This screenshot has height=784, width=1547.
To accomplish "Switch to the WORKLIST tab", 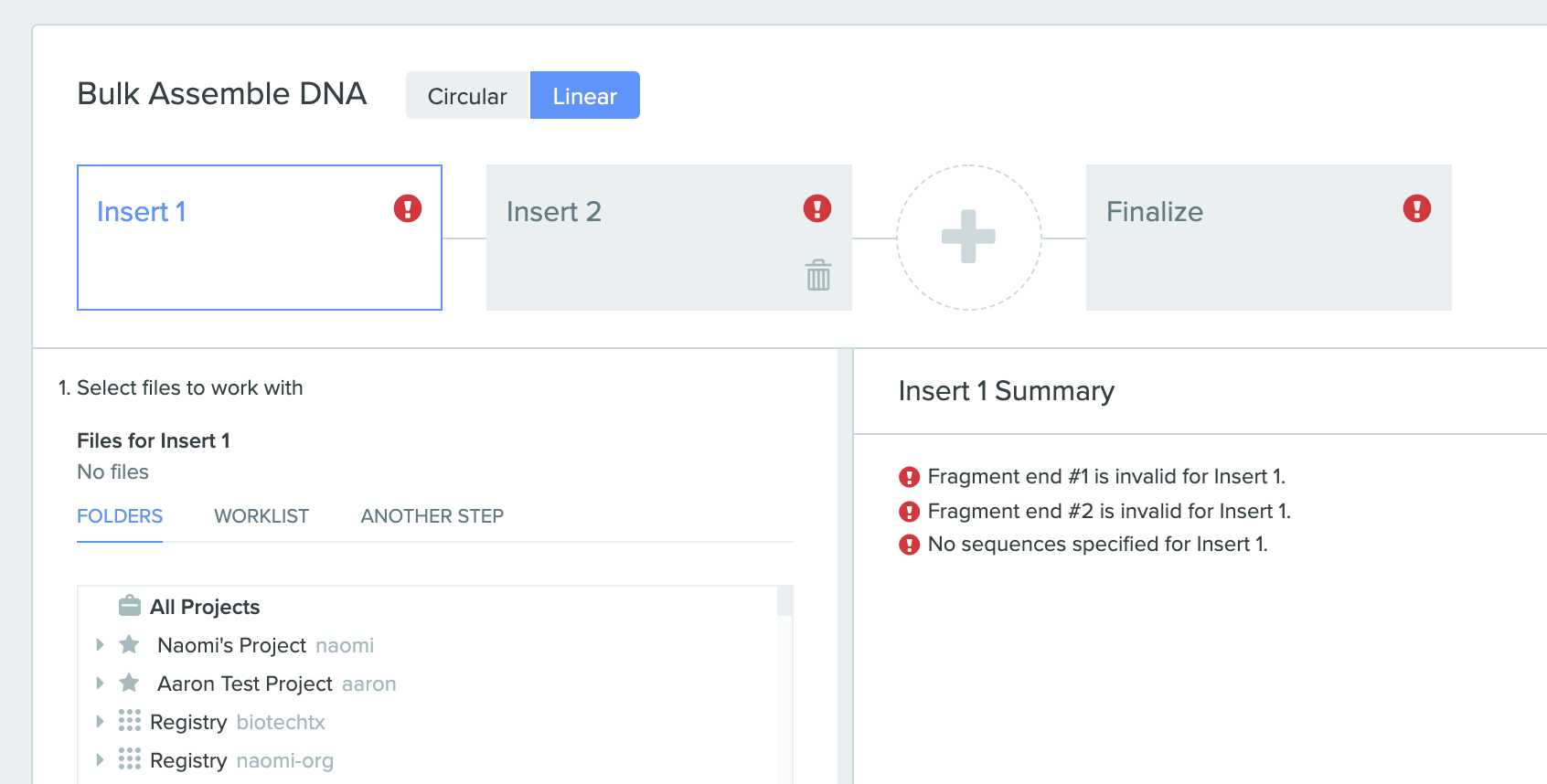I will [261, 516].
